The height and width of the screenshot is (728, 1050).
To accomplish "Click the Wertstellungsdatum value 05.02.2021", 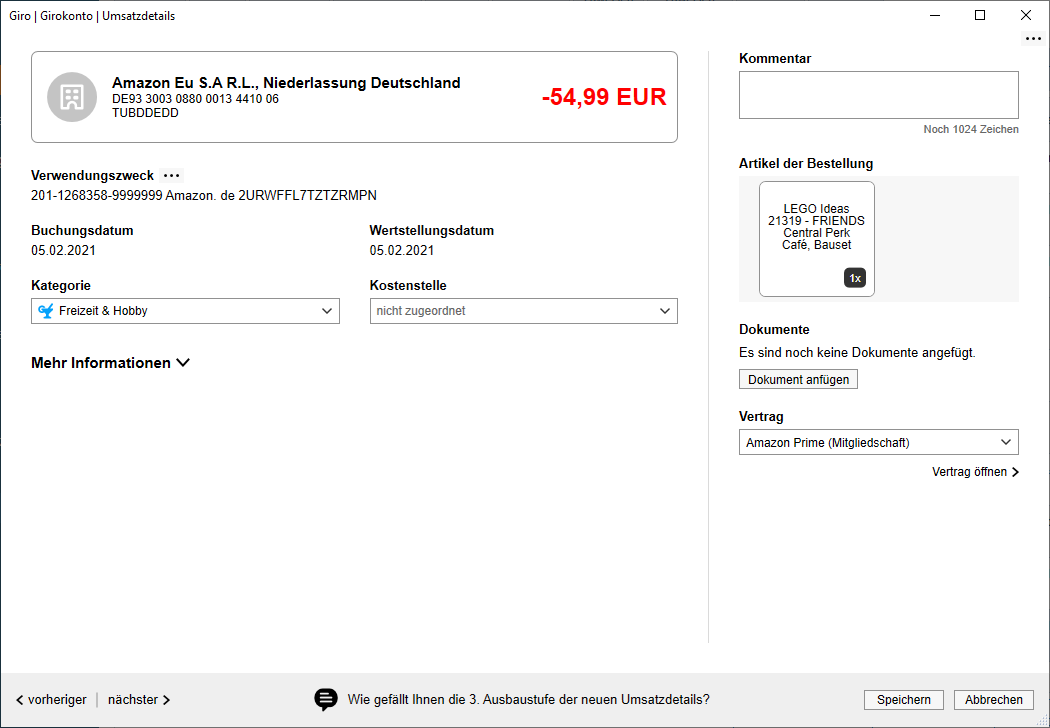I will click(x=402, y=250).
